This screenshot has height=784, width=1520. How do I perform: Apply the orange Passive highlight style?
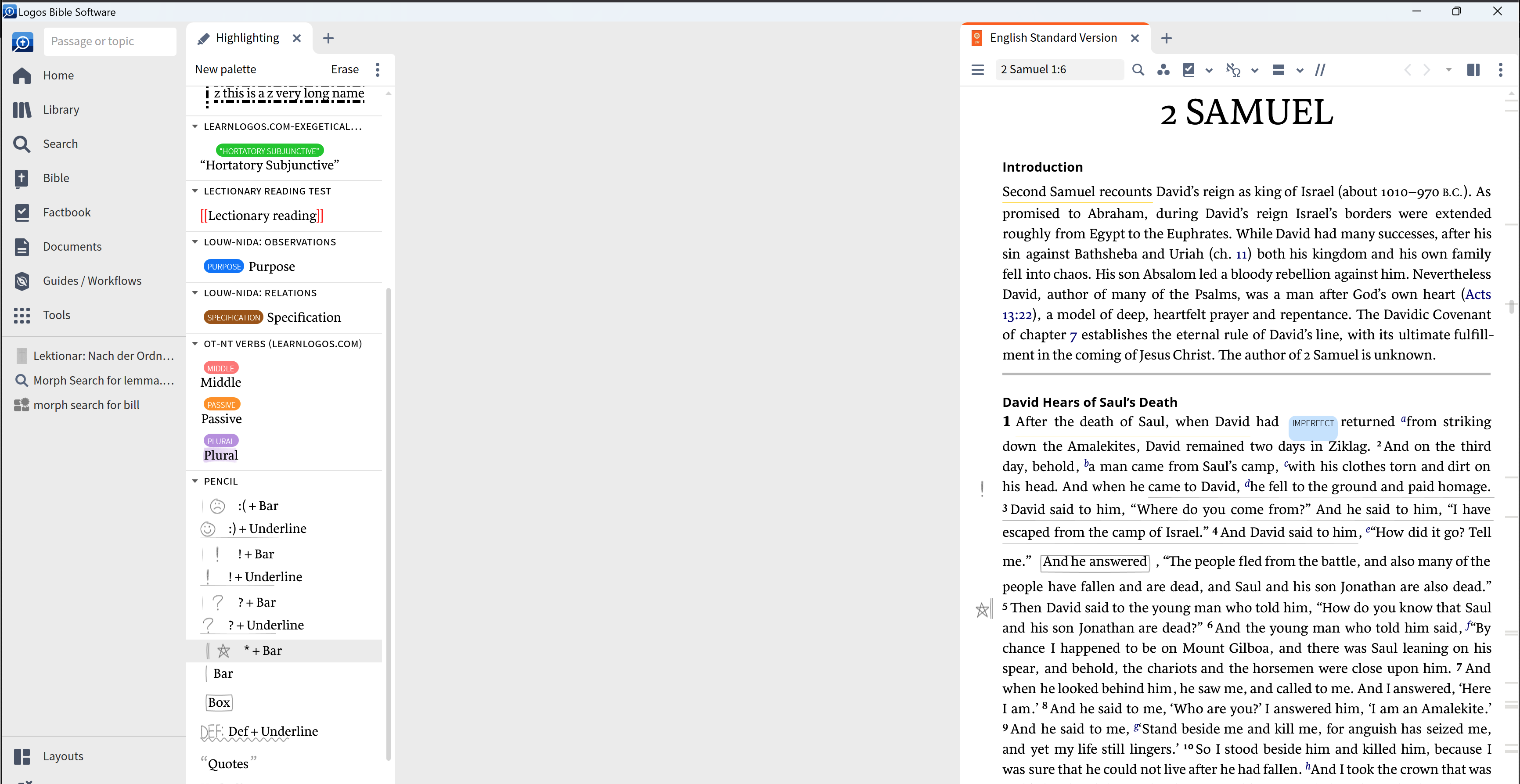221,412
